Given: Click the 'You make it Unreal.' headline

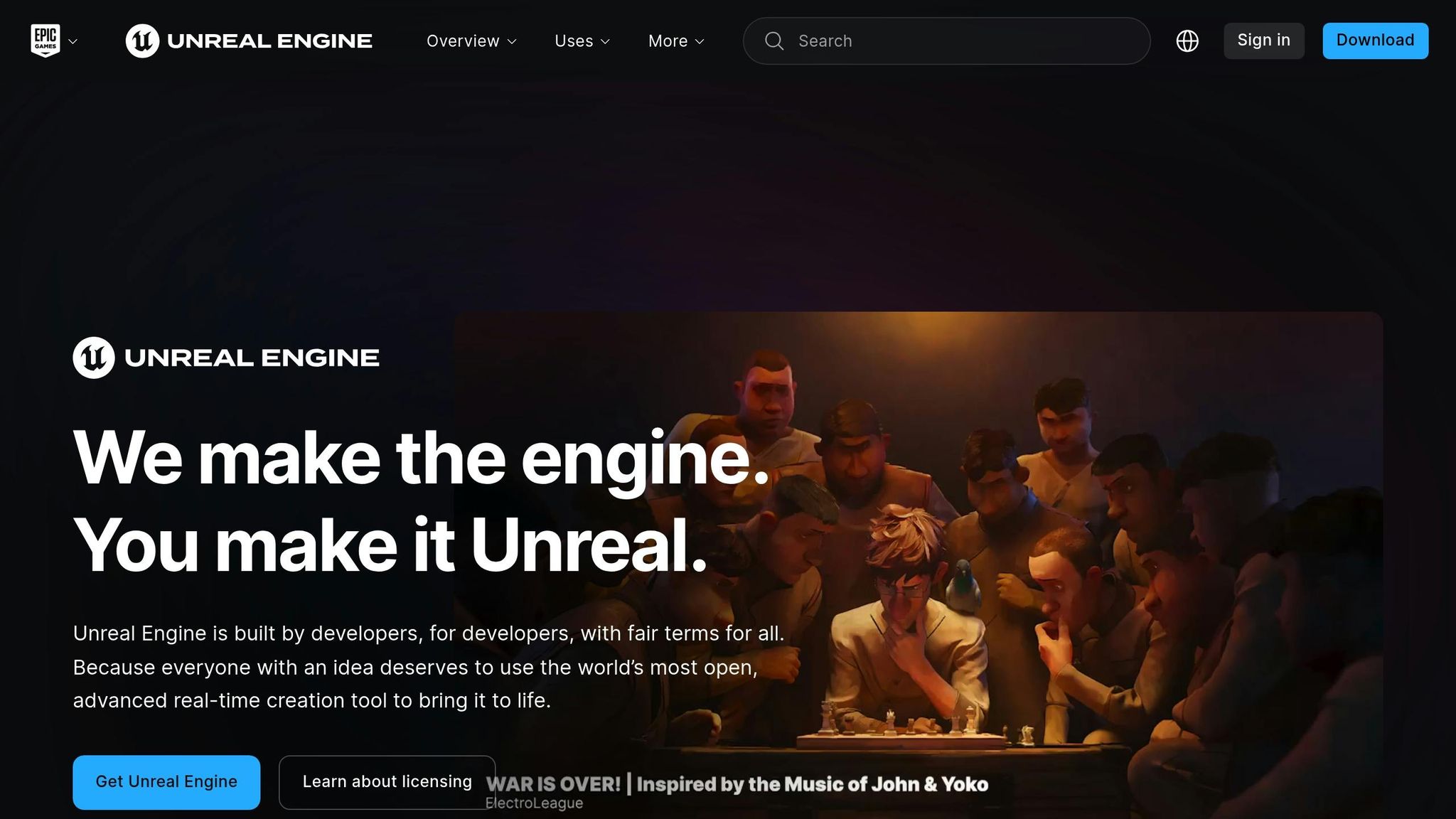Looking at the screenshot, I should tap(390, 545).
